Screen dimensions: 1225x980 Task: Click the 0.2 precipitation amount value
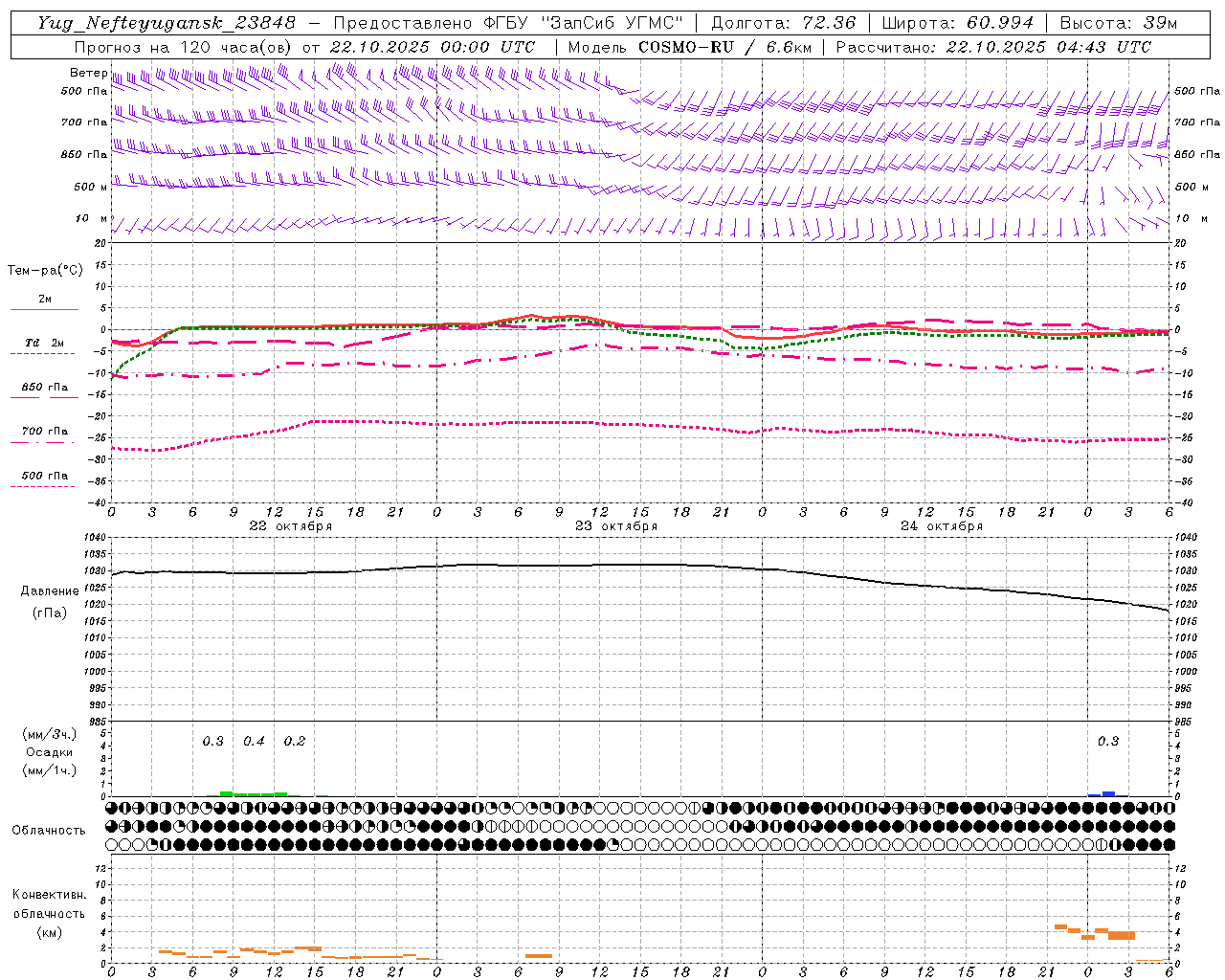tap(295, 742)
